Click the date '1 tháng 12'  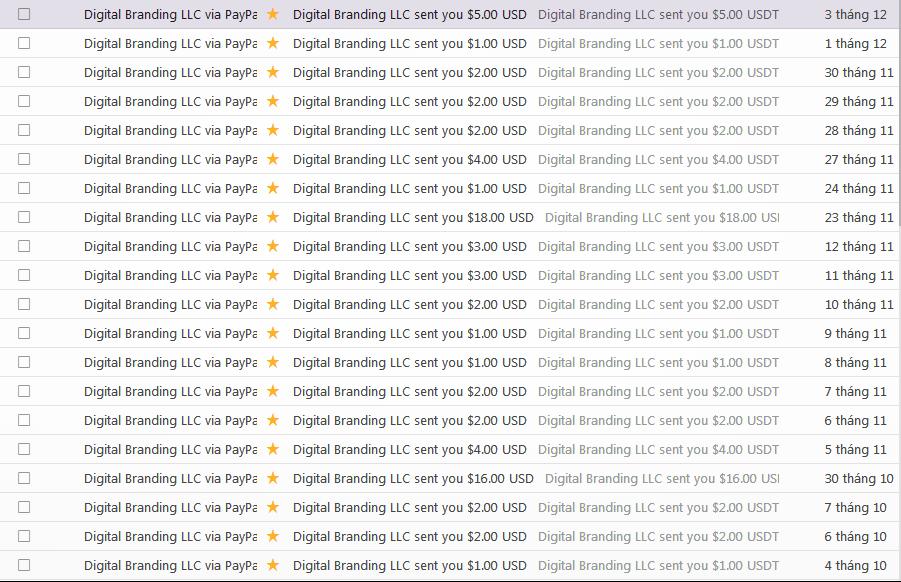pos(855,44)
